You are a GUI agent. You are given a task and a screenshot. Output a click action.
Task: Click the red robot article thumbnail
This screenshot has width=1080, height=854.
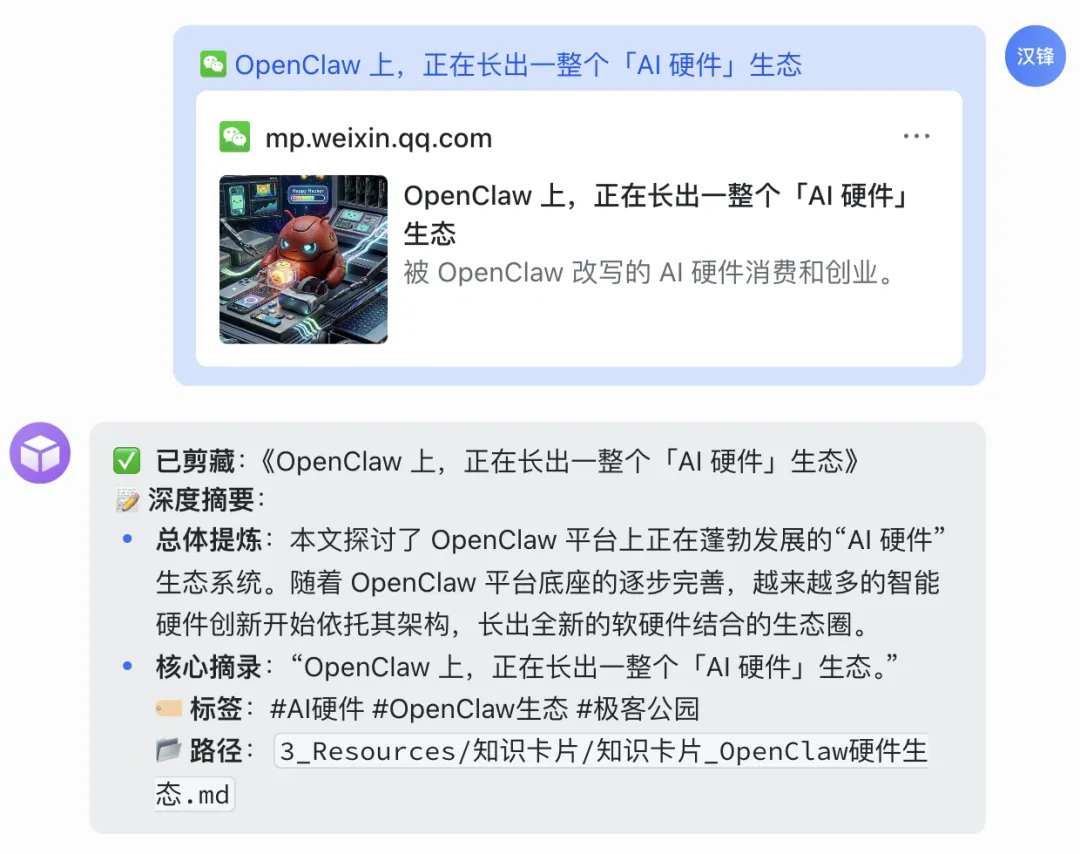coord(303,259)
